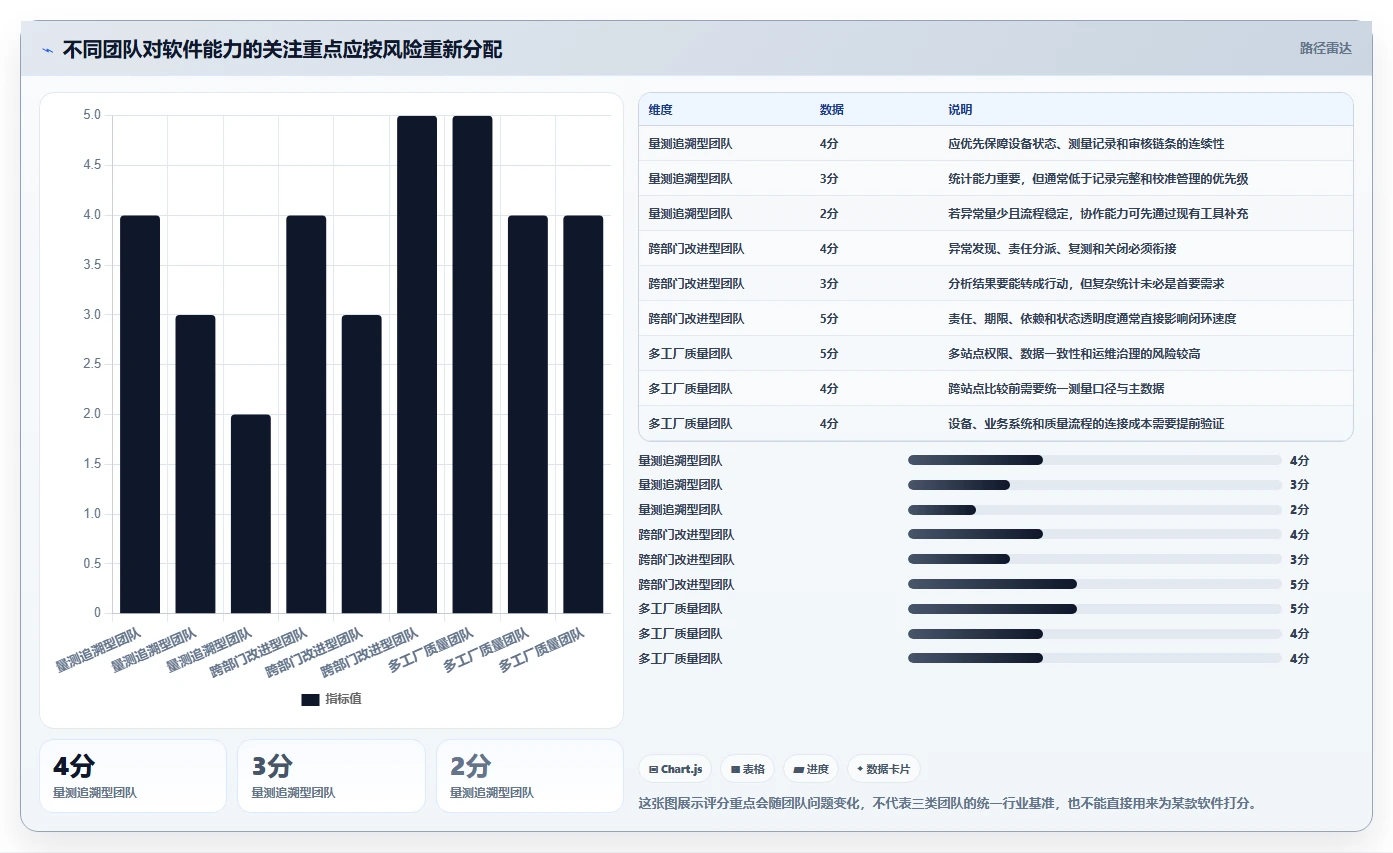Click the footnote starting 这张图展示评分重点
Image resolution: width=1393 pixels, height=853 pixels.
point(947,803)
